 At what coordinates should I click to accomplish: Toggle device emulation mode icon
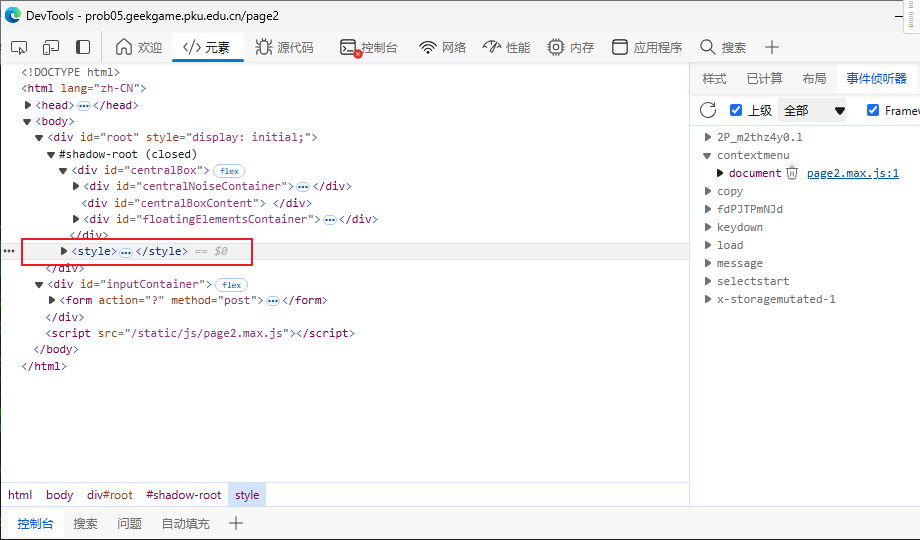(51, 47)
